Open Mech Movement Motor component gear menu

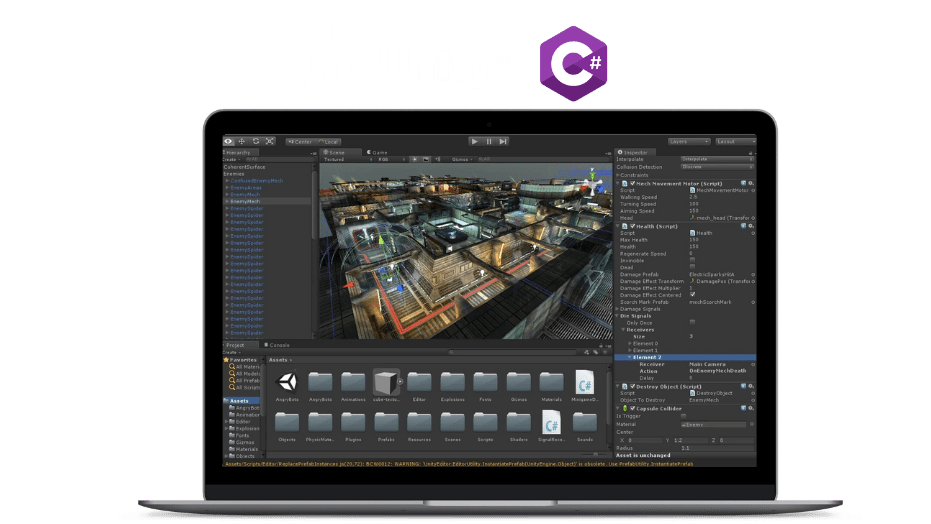[751, 183]
